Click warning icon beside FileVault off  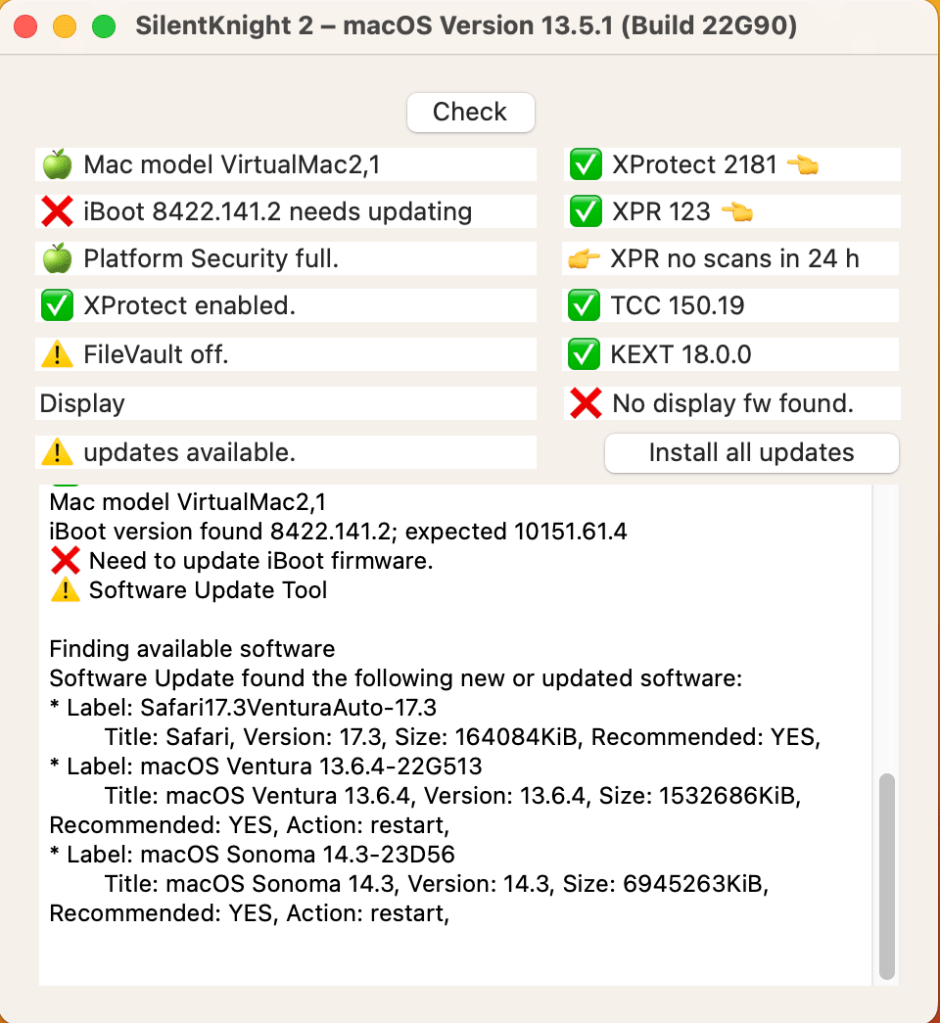pos(57,354)
